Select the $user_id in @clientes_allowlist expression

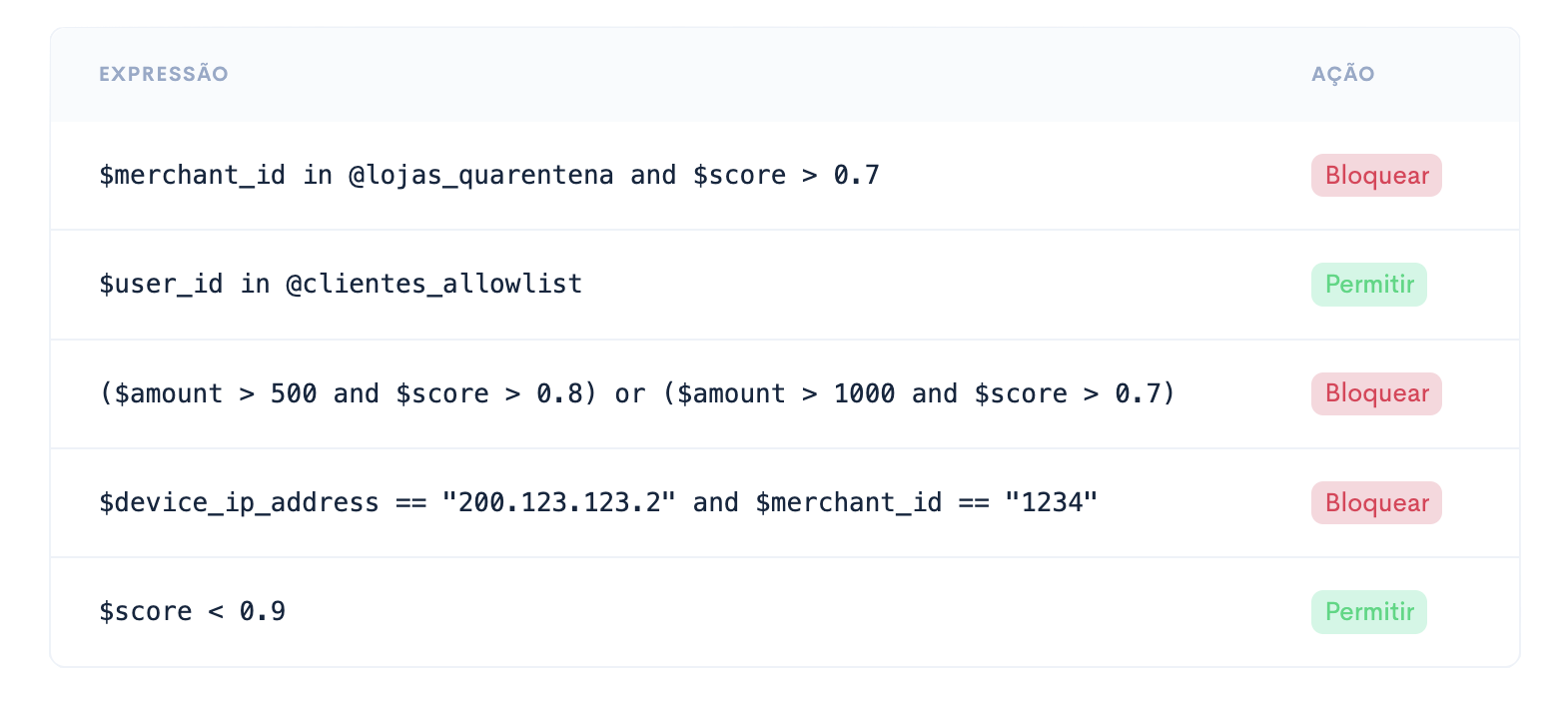coord(341,285)
